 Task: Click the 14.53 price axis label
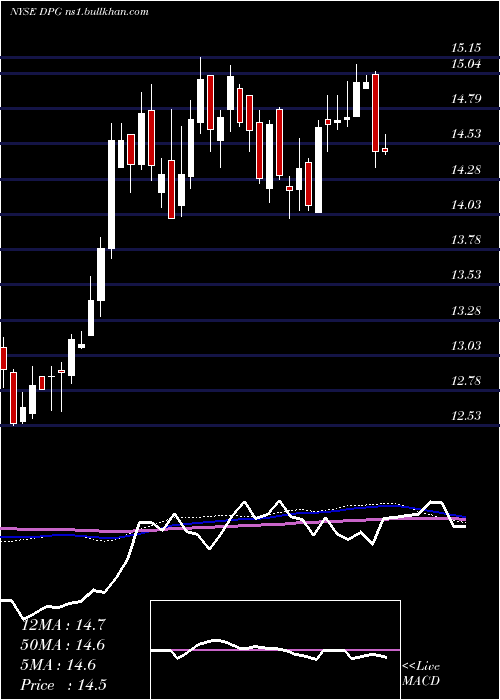point(466,133)
